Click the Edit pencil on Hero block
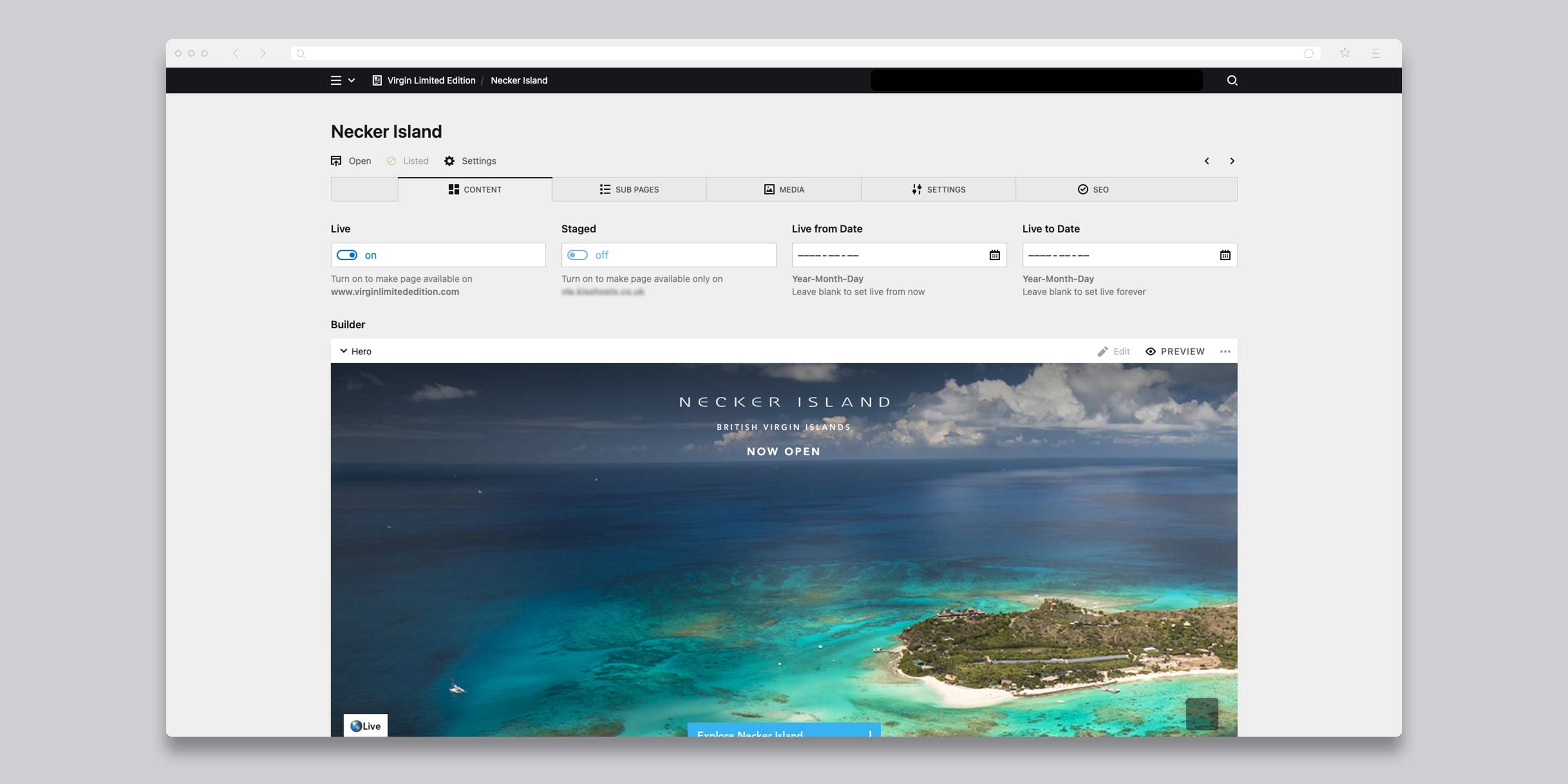The height and width of the screenshot is (784, 1568). coord(1113,351)
